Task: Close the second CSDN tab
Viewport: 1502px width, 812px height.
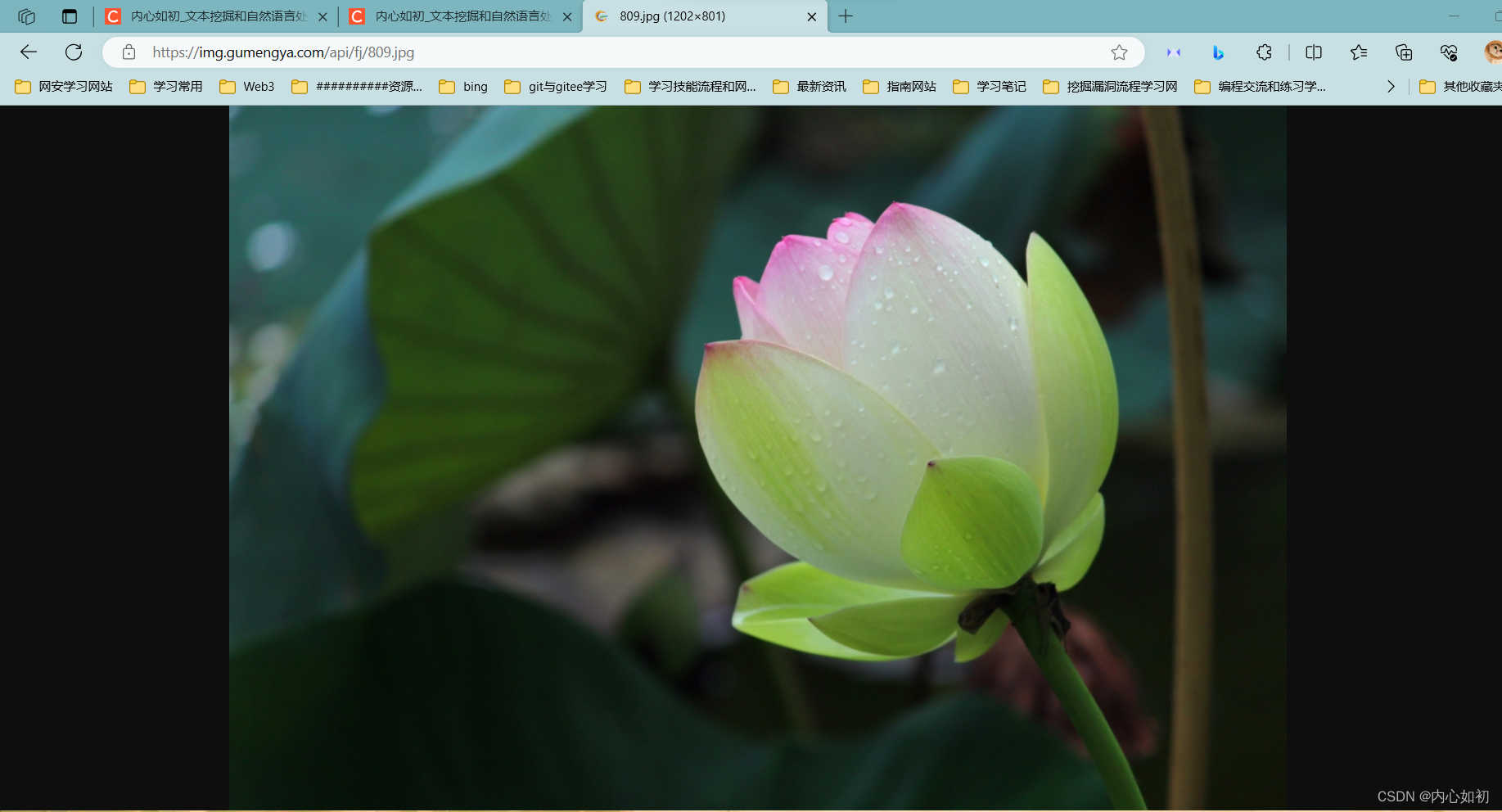Action: [566, 16]
